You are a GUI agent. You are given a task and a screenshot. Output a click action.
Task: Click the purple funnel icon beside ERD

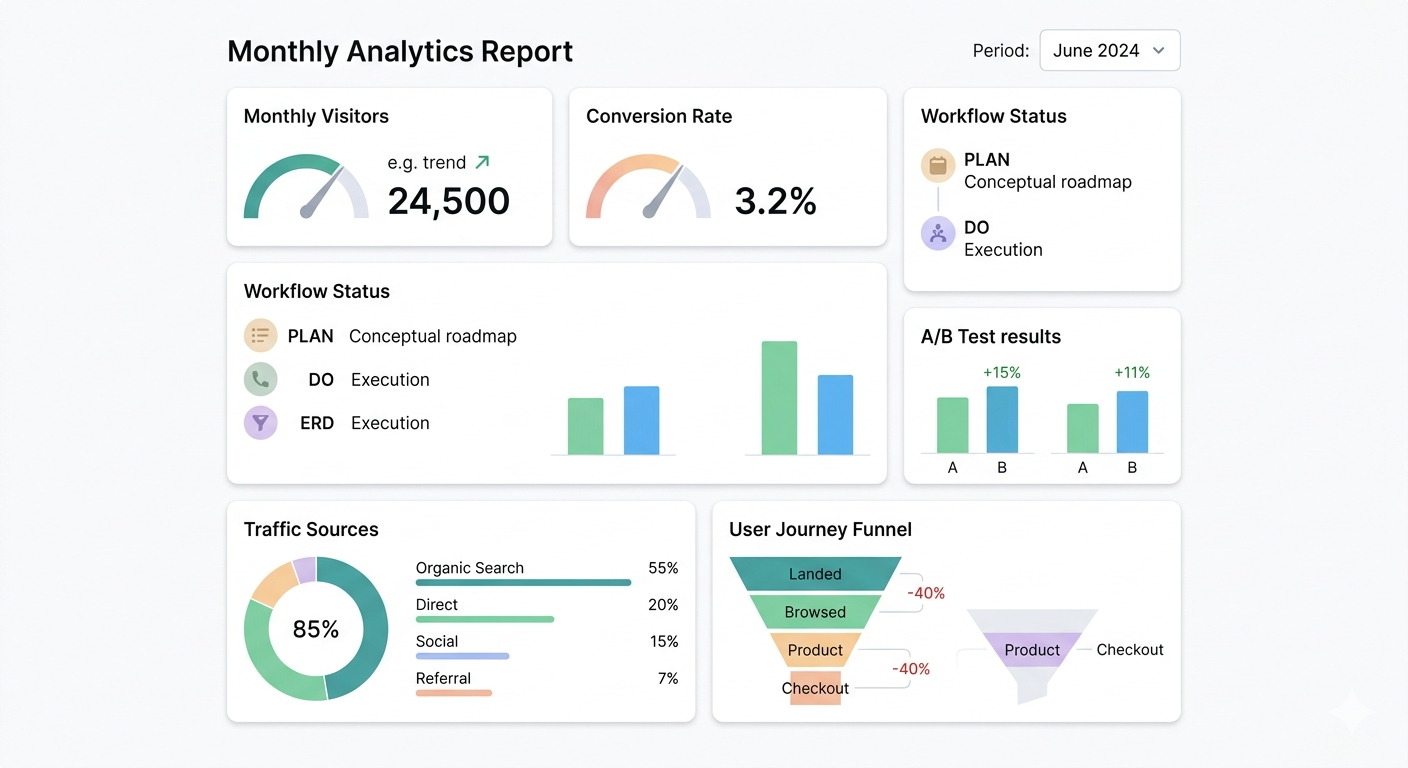pyautogui.click(x=260, y=423)
